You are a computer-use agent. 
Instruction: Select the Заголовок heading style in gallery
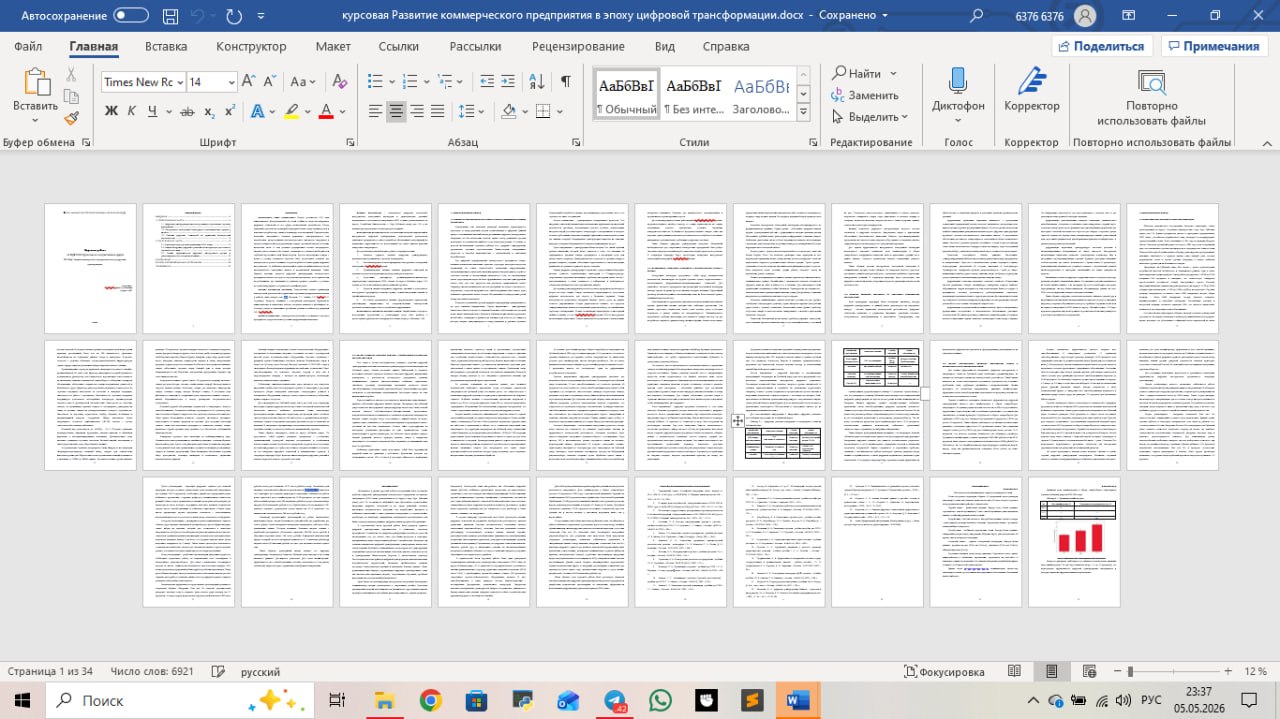(x=761, y=94)
